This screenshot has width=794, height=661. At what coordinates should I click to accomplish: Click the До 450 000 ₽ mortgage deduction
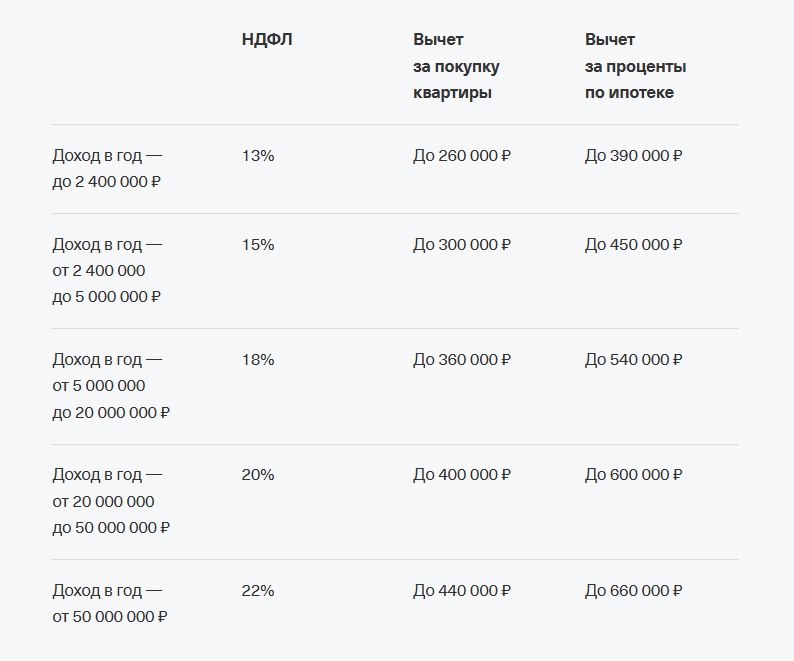(633, 245)
